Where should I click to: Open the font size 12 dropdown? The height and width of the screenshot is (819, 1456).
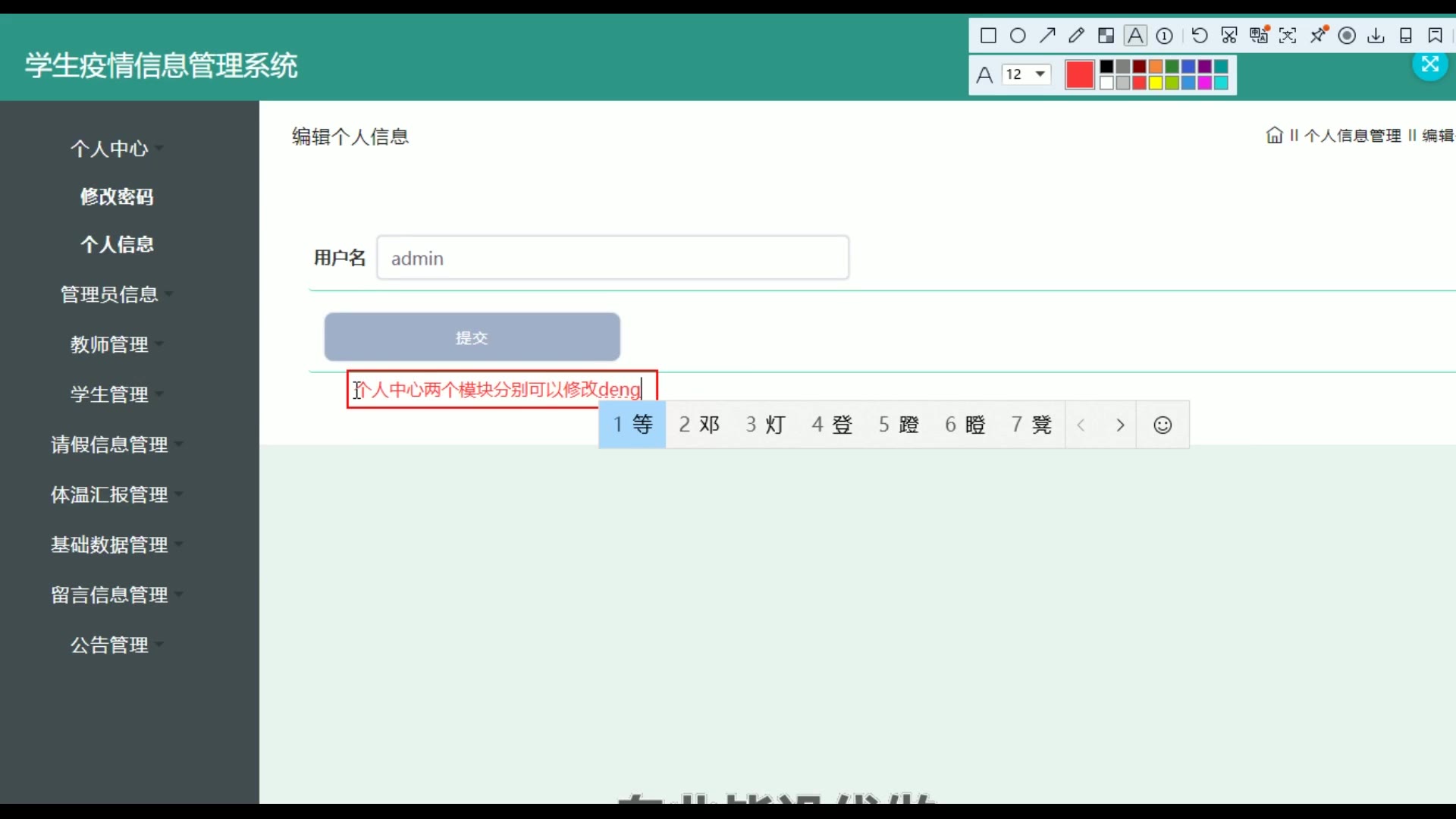point(1026,74)
